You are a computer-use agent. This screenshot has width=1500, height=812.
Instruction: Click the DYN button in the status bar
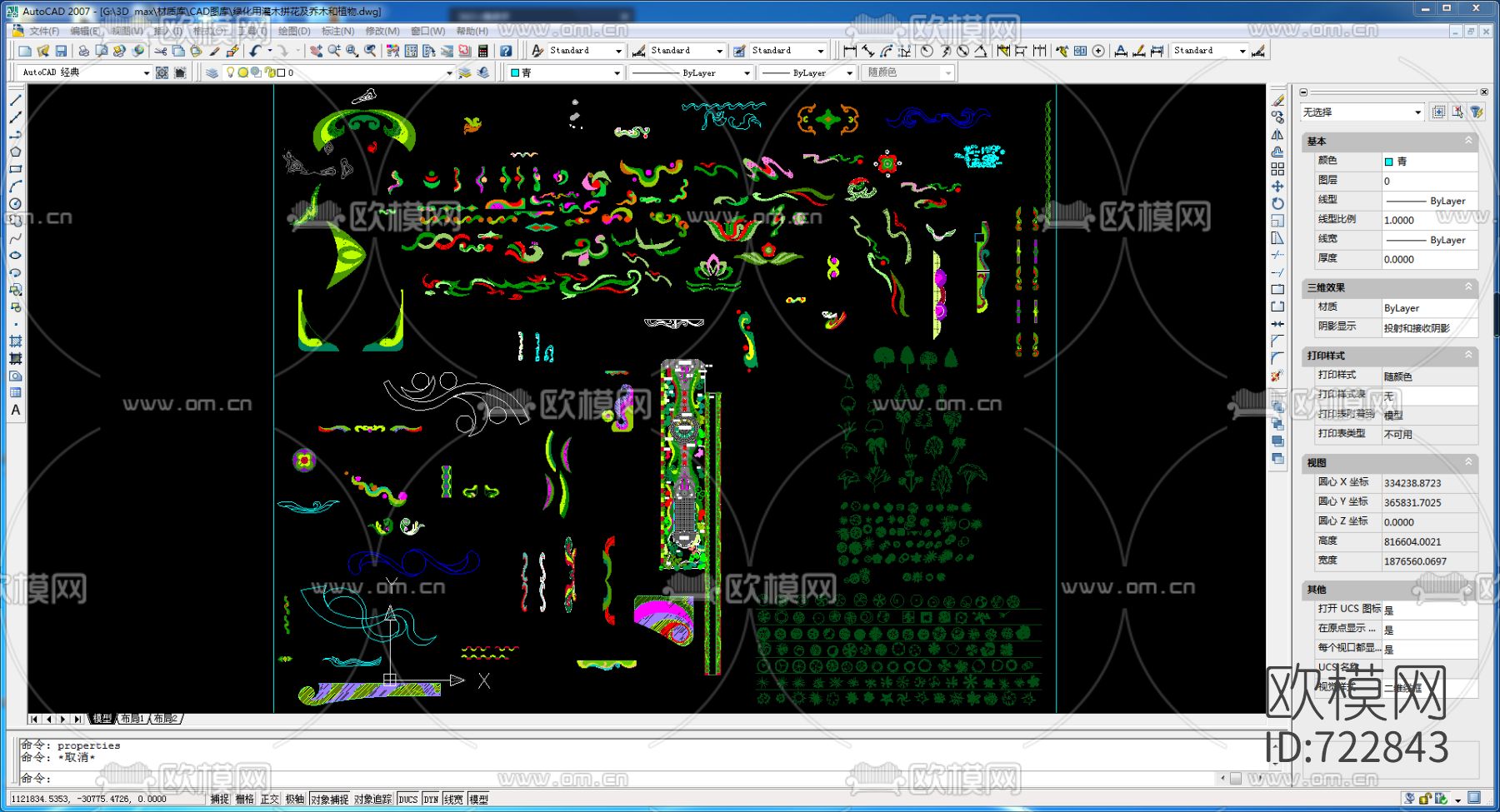[430, 799]
